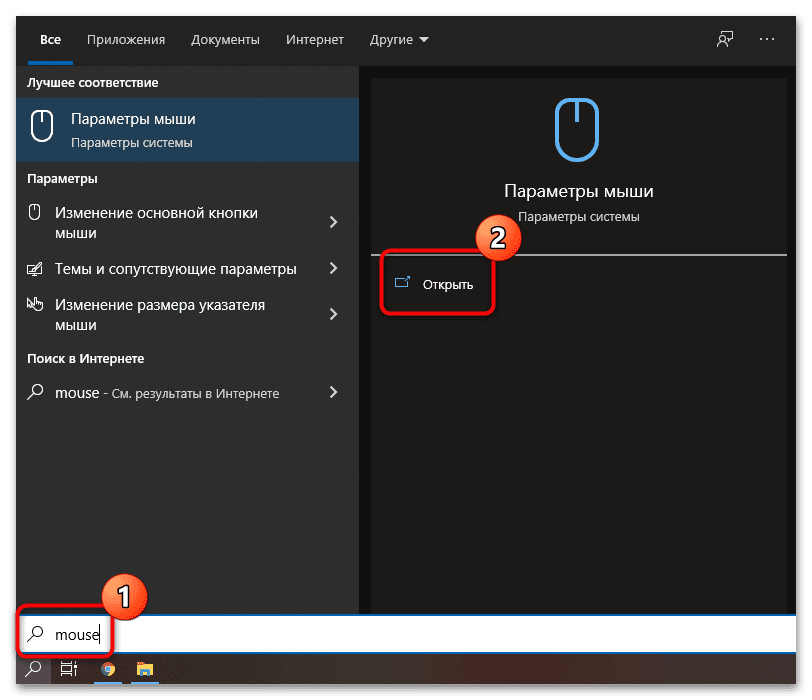Screen dimensions: 812x700
Task: Click taskbar search button
Action: pos(34,669)
